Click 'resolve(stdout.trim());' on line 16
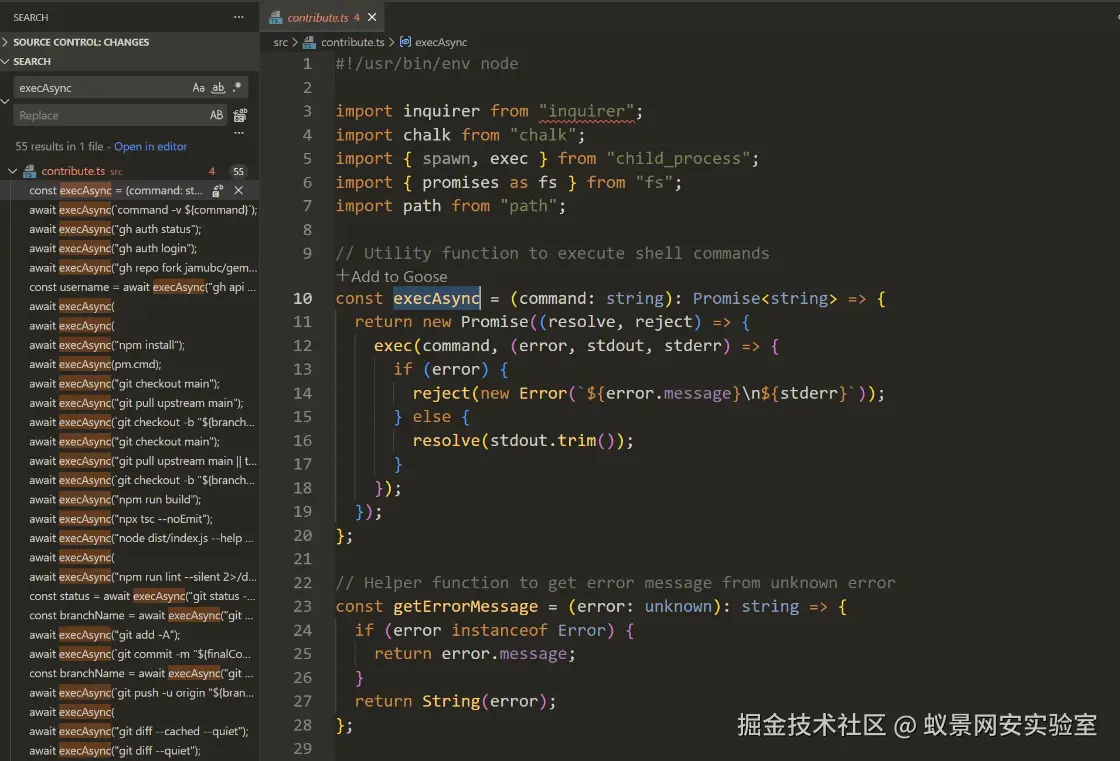Viewport: 1120px width, 761px height. [523, 440]
